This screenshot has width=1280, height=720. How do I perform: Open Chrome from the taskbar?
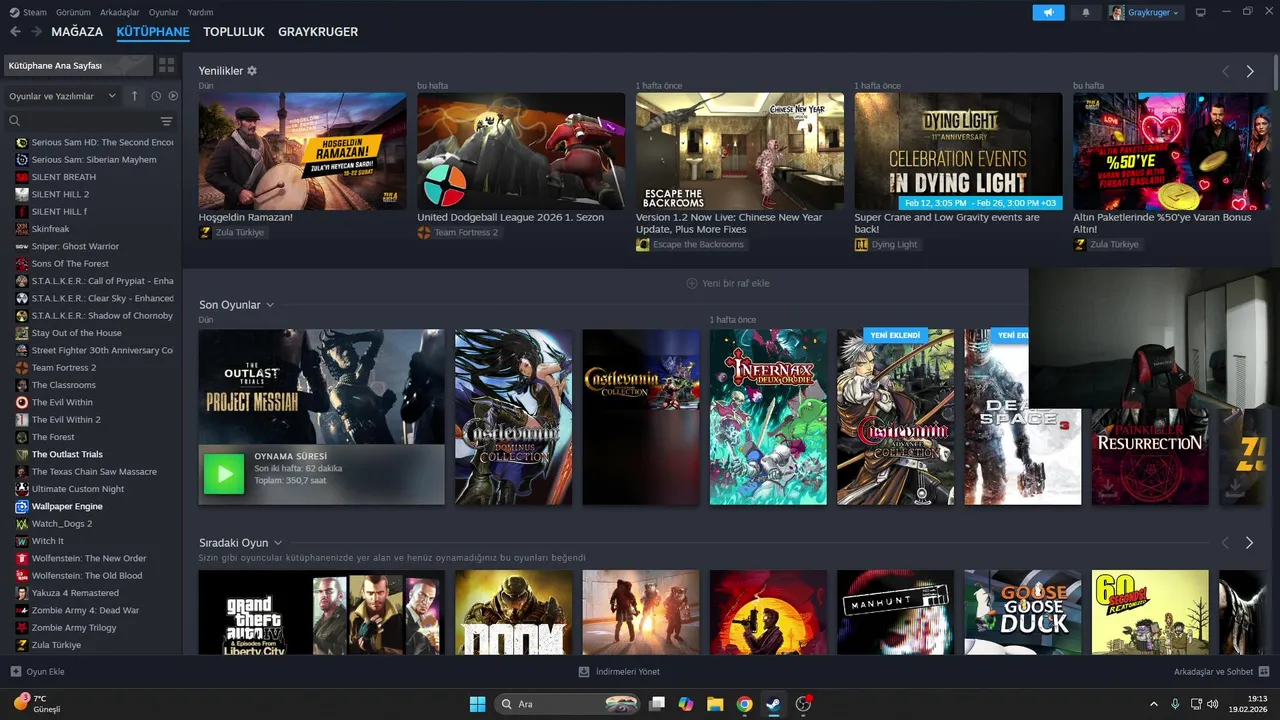point(744,704)
